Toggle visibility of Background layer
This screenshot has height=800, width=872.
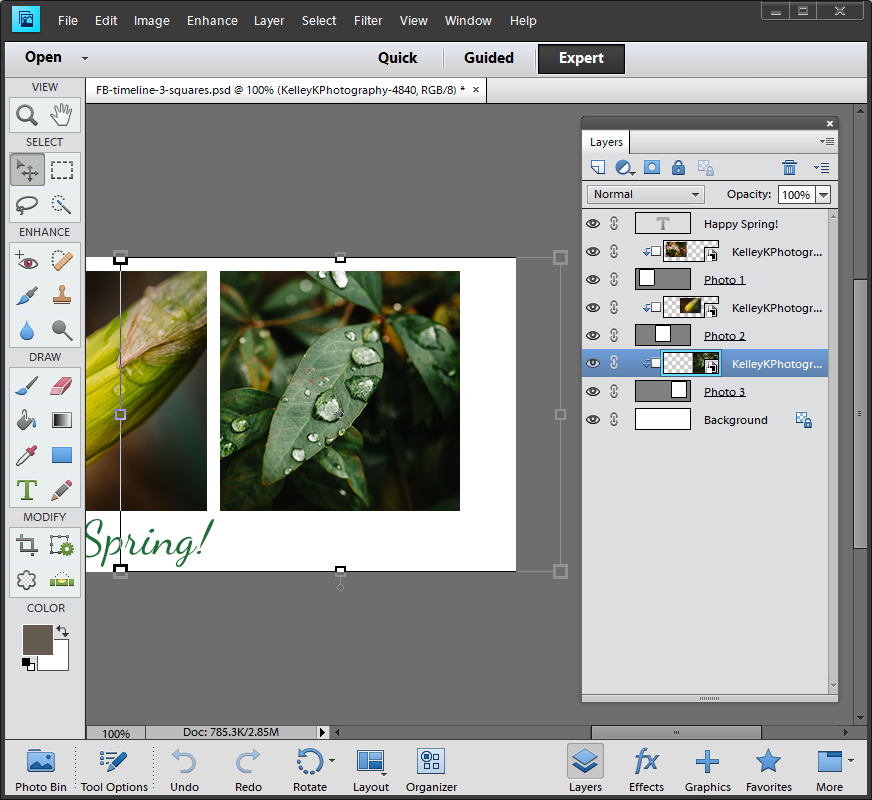593,420
